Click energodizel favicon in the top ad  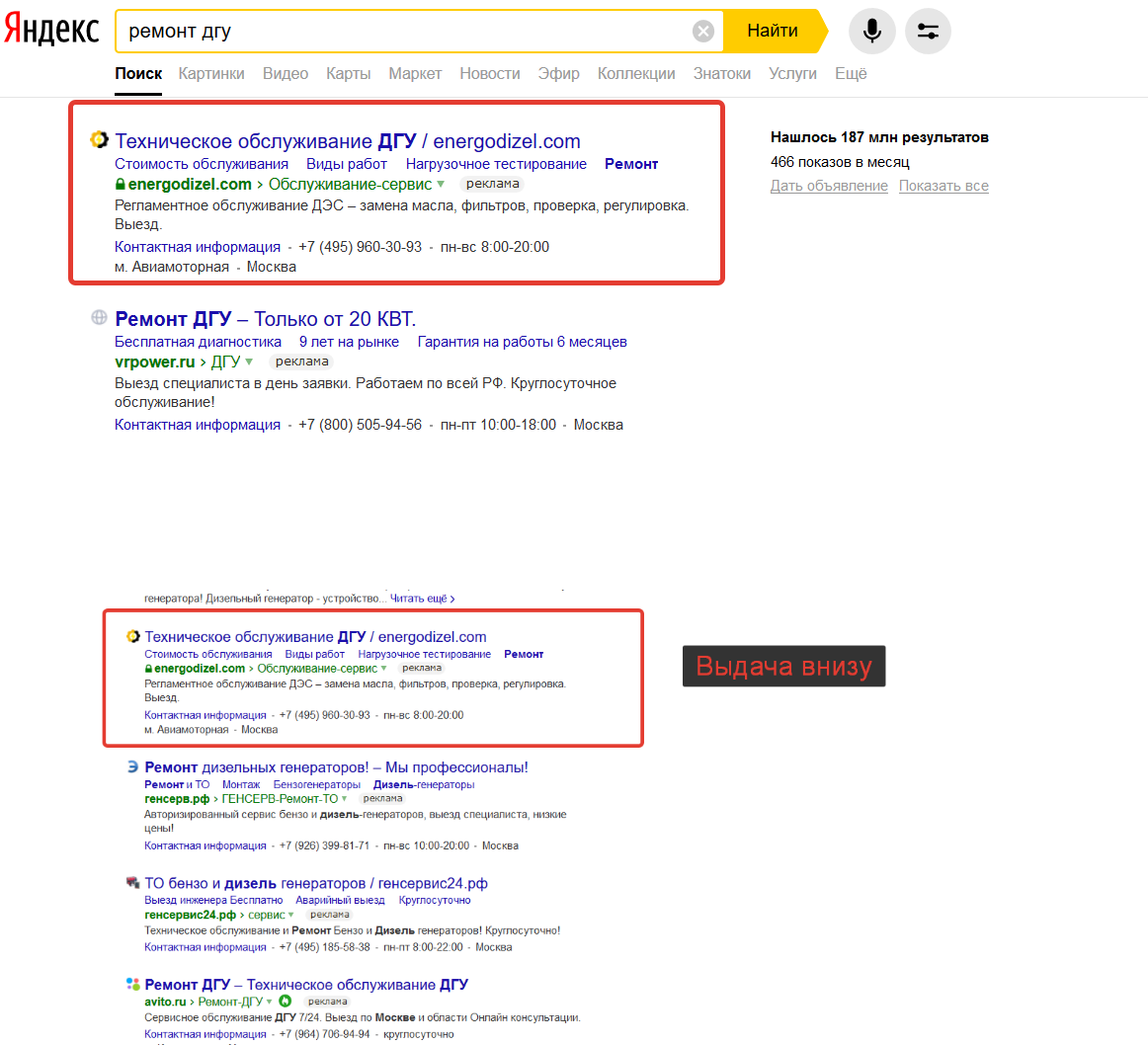tap(99, 139)
